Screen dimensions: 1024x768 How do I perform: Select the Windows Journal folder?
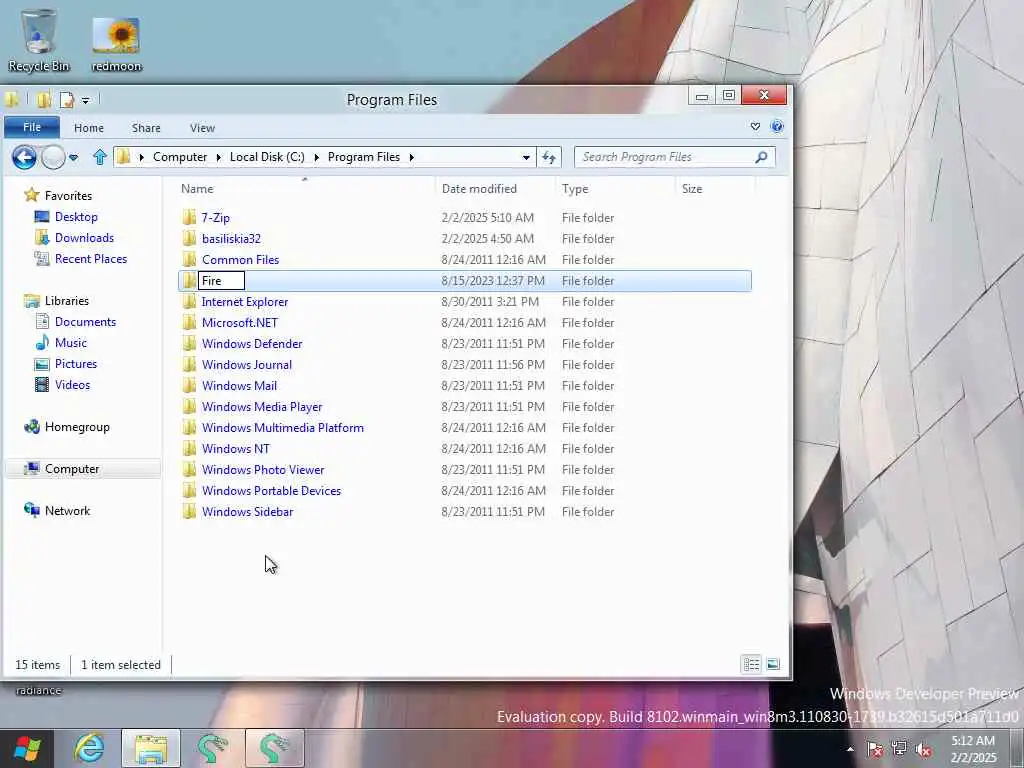click(247, 364)
